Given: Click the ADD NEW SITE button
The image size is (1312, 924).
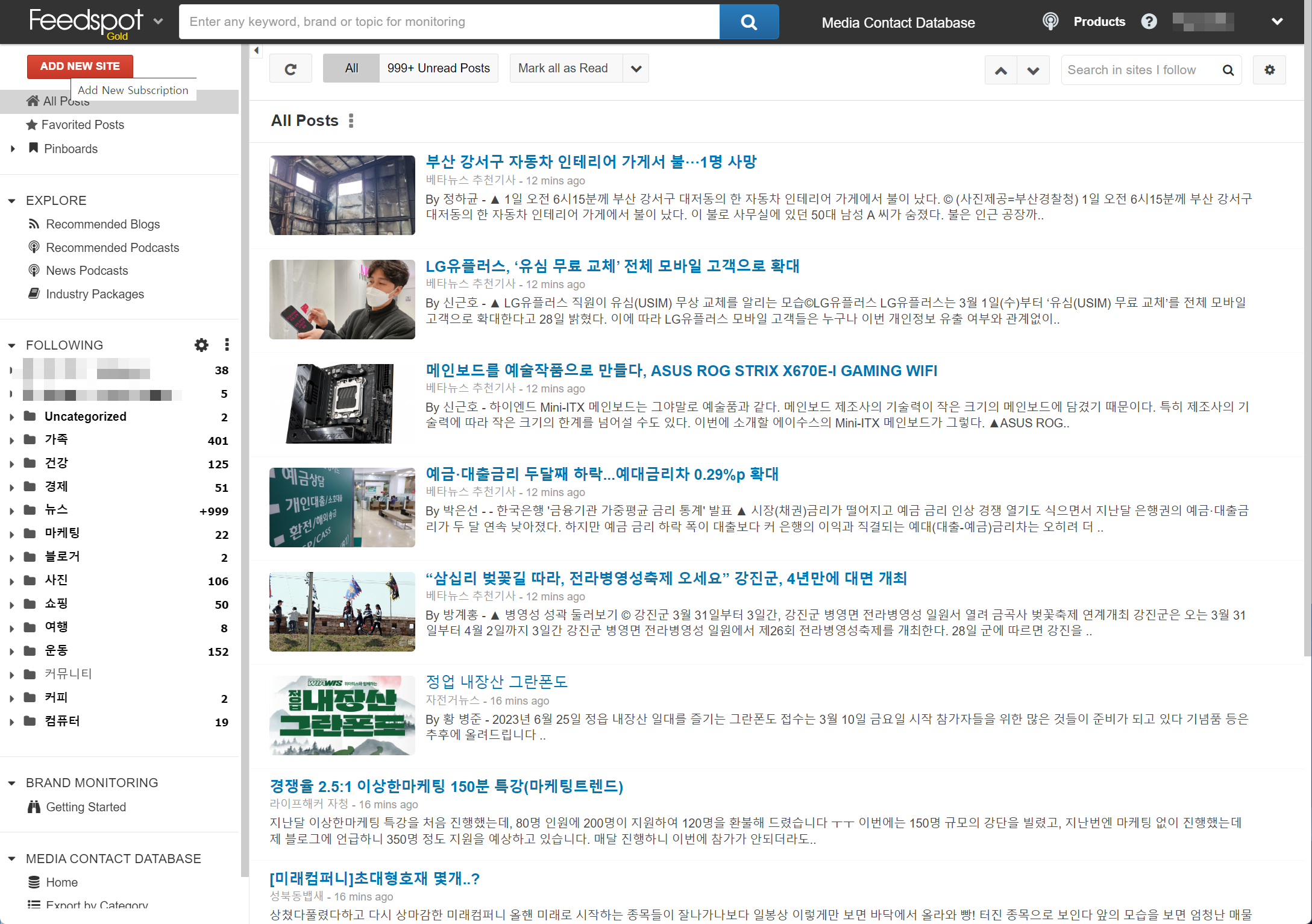Looking at the screenshot, I should (x=80, y=66).
